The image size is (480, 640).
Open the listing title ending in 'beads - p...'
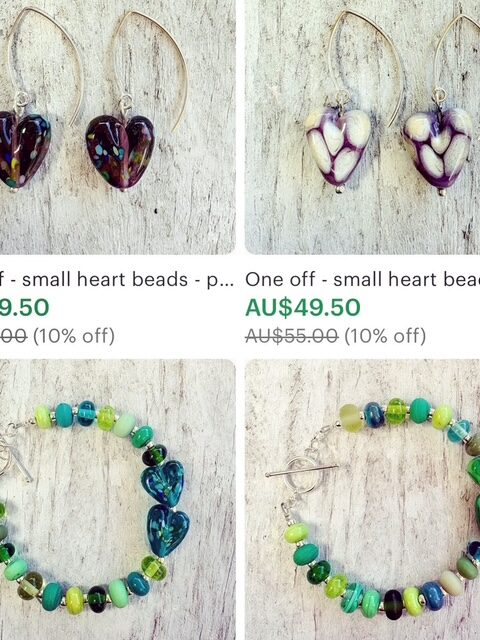118,280
